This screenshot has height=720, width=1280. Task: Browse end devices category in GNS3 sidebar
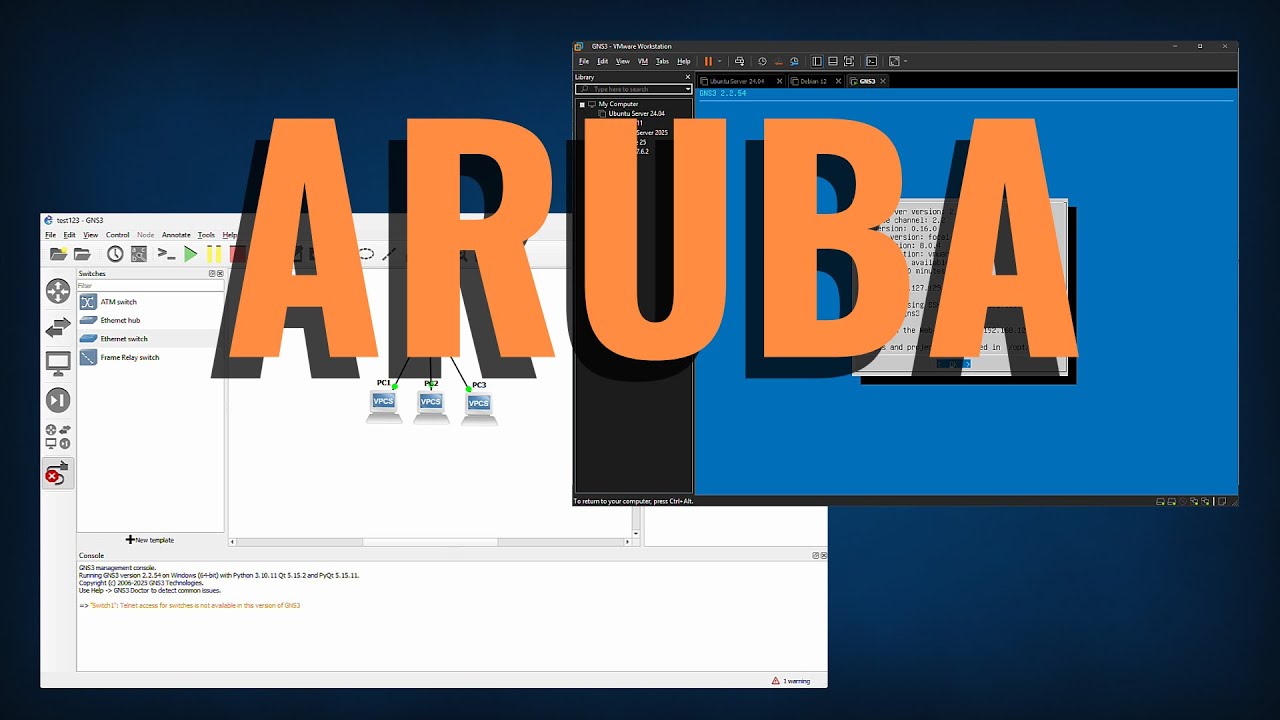58,363
